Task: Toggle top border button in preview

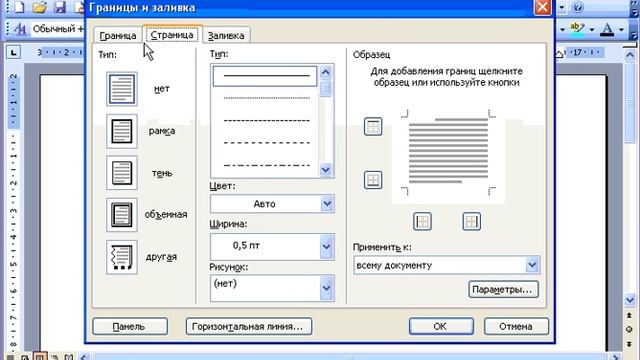Action: (x=373, y=126)
